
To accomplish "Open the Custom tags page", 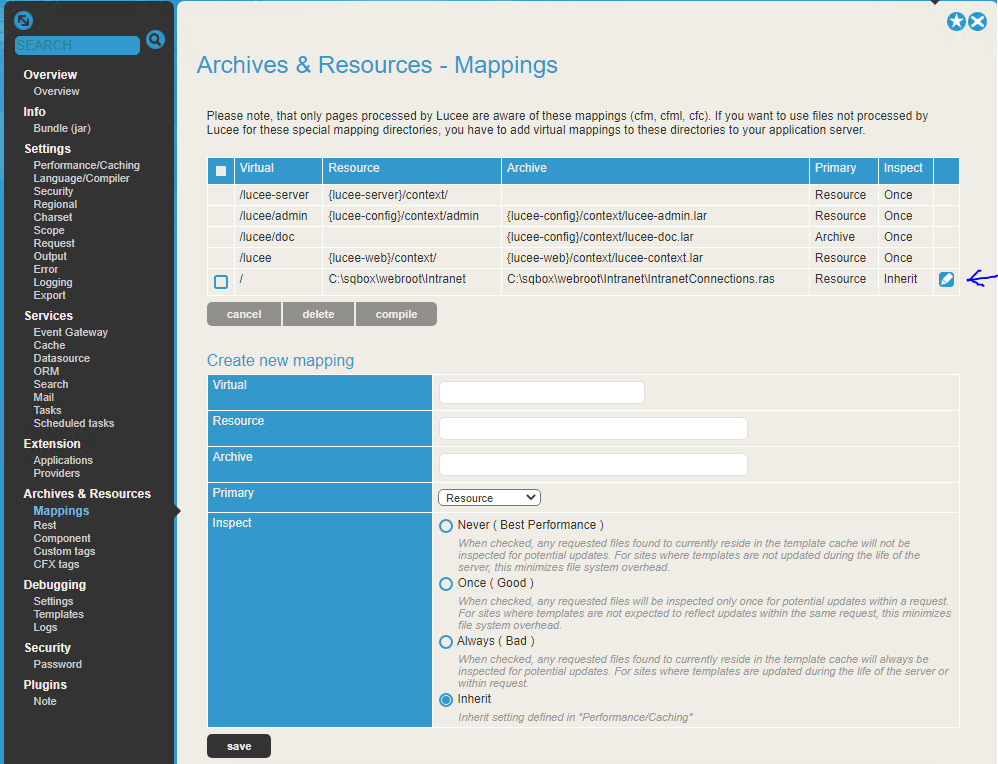I will pyautogui.click(x=64, y=551).
